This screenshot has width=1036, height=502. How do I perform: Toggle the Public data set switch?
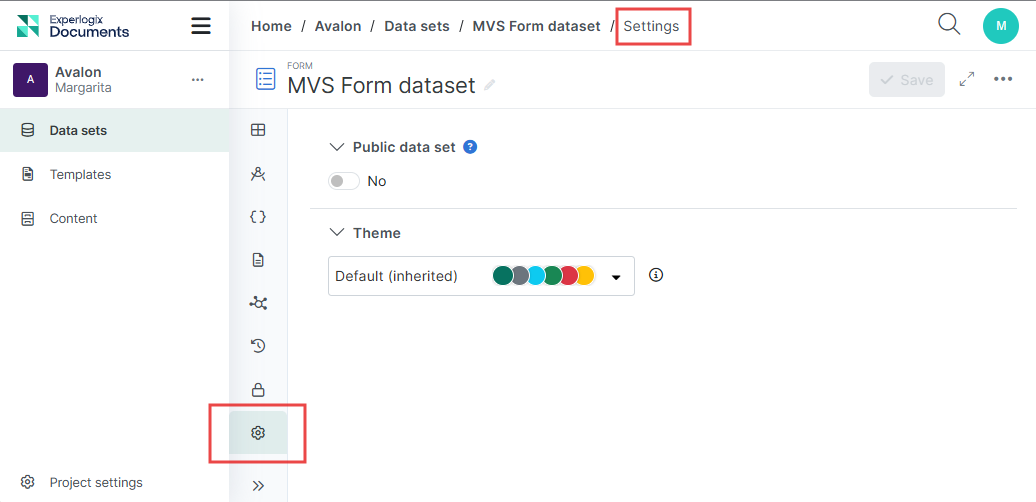[344, 181]
